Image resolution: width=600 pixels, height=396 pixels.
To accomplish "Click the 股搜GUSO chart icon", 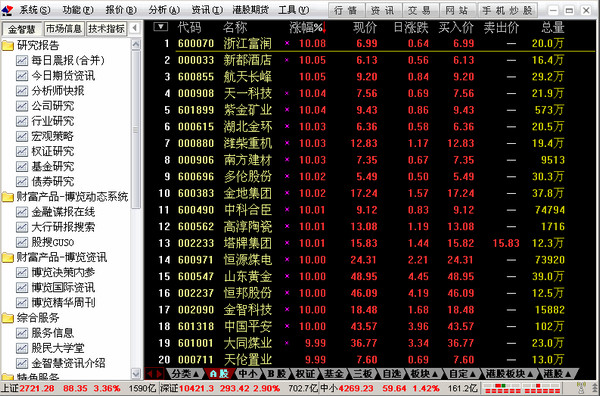I will pos(22,242).
